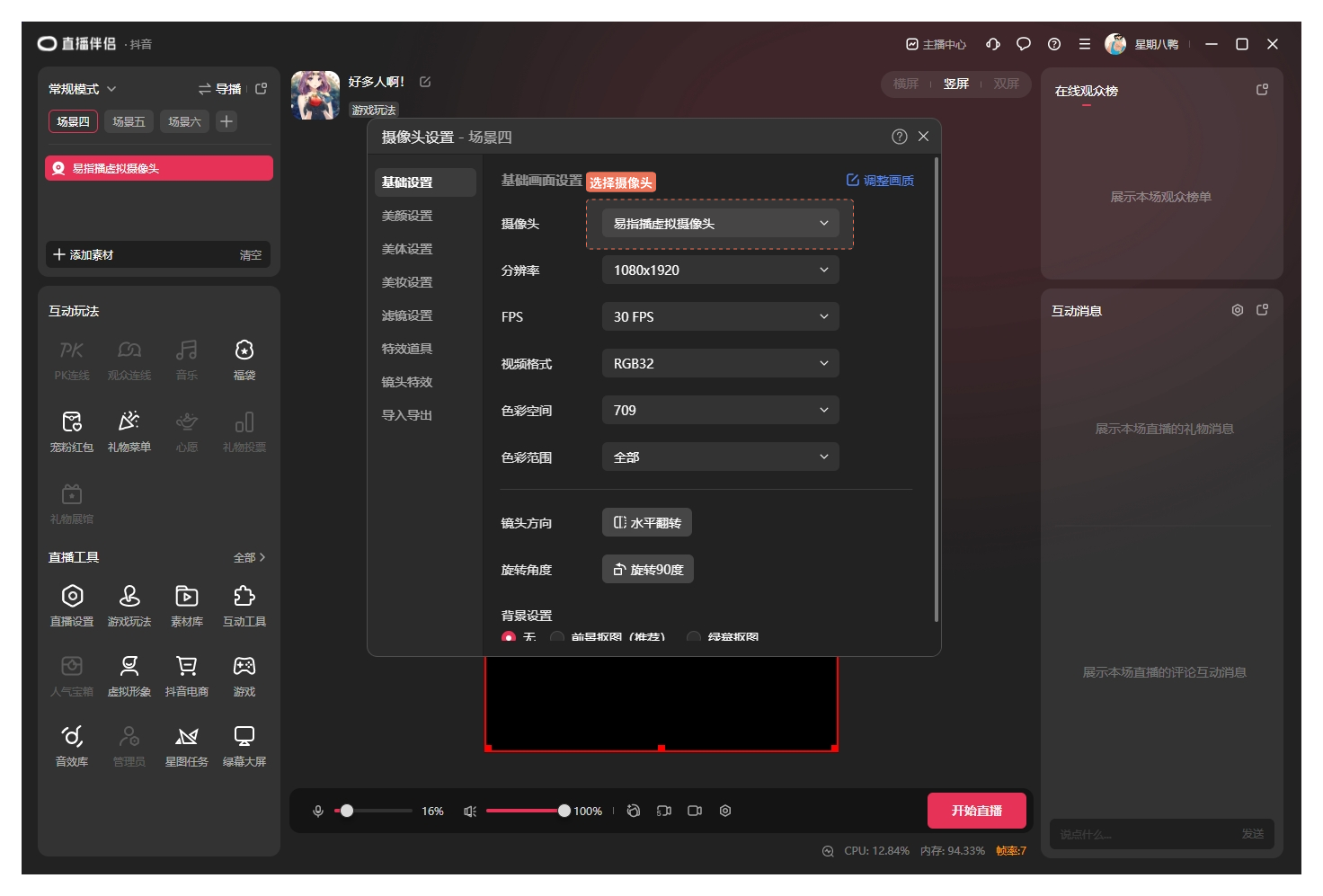Open the 心愿 wish feature
Image resolution: width=1323 pixels, height=896 pixels.
point(187,431)
